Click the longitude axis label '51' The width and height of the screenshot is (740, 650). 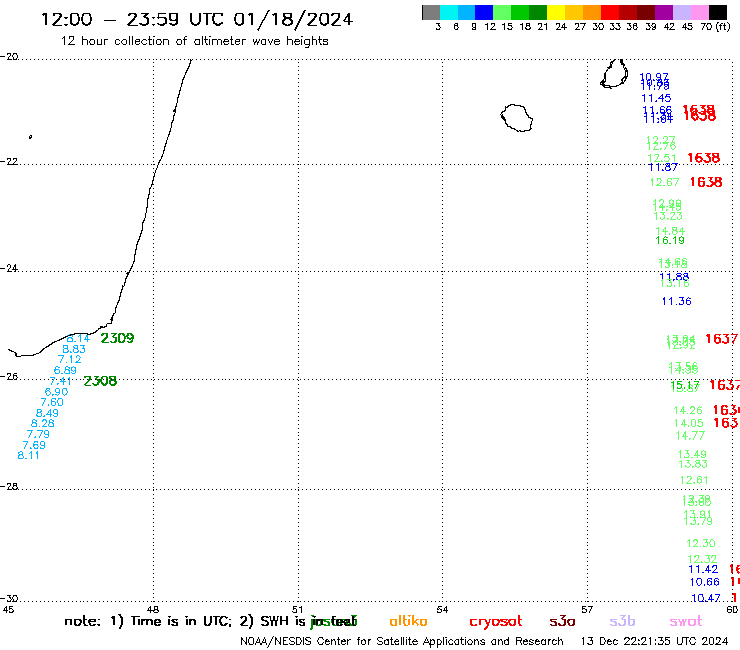[x=297, y=609]
